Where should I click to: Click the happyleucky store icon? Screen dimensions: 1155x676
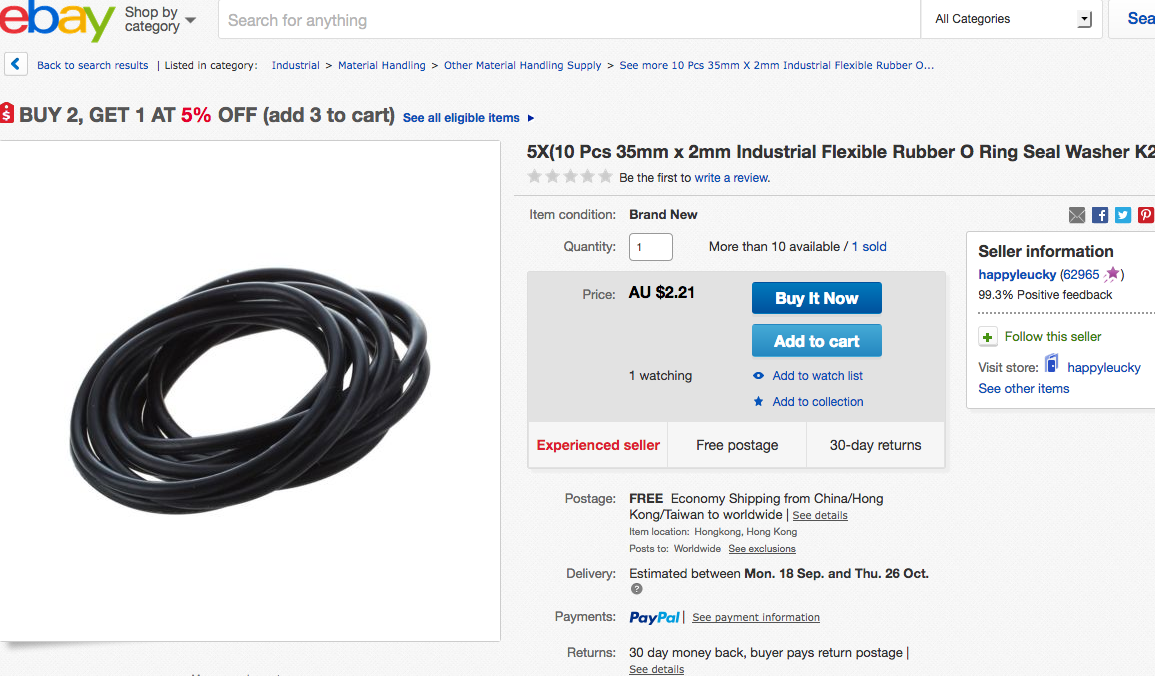(x=1052, y=366)
